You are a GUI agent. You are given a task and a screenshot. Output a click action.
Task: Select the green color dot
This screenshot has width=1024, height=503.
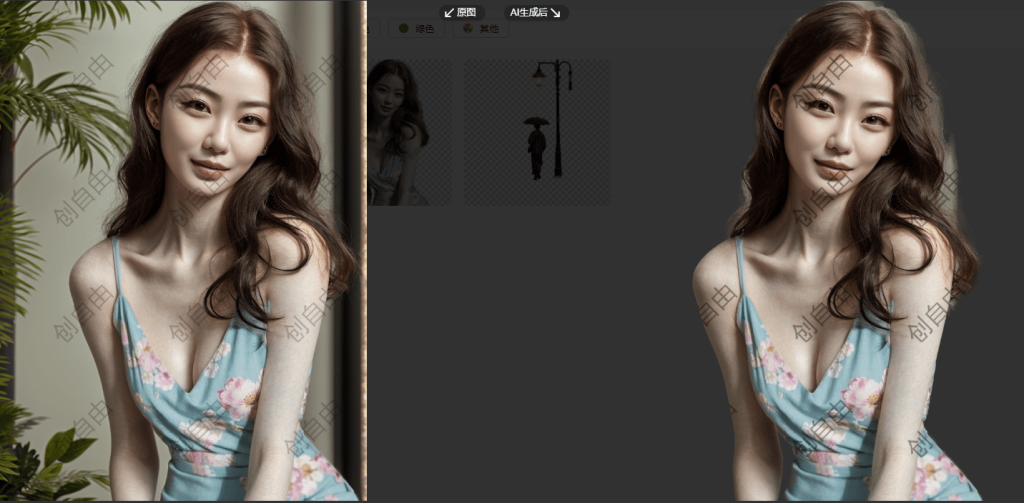tap(404, 29)
